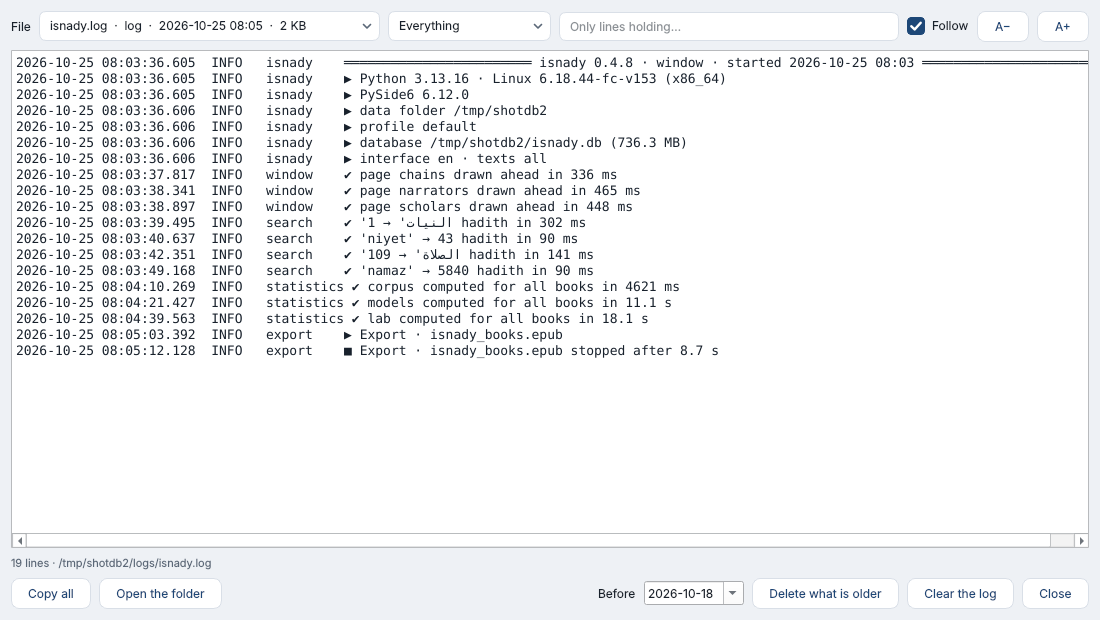Click the status text '19 lines · /tmp/shotdb2/logs/isnady.log'
1100x620 pixels.
point(111,563)
